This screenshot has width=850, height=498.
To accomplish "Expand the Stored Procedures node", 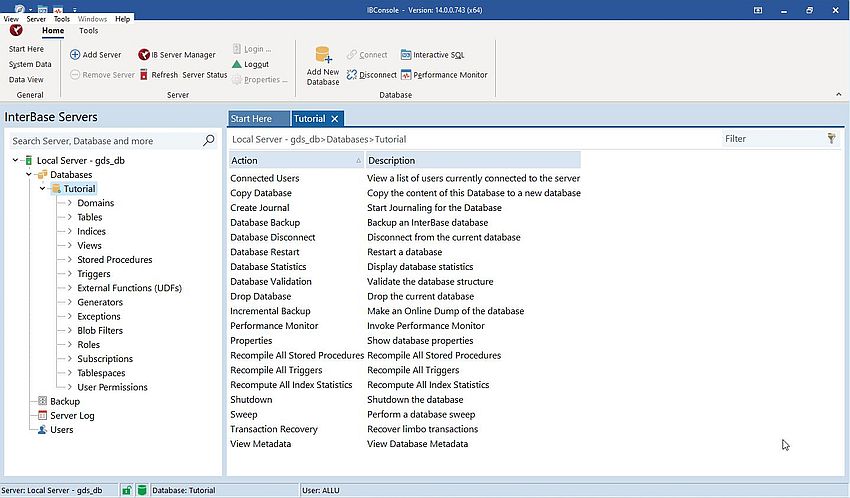I will [x=69, y=260].
